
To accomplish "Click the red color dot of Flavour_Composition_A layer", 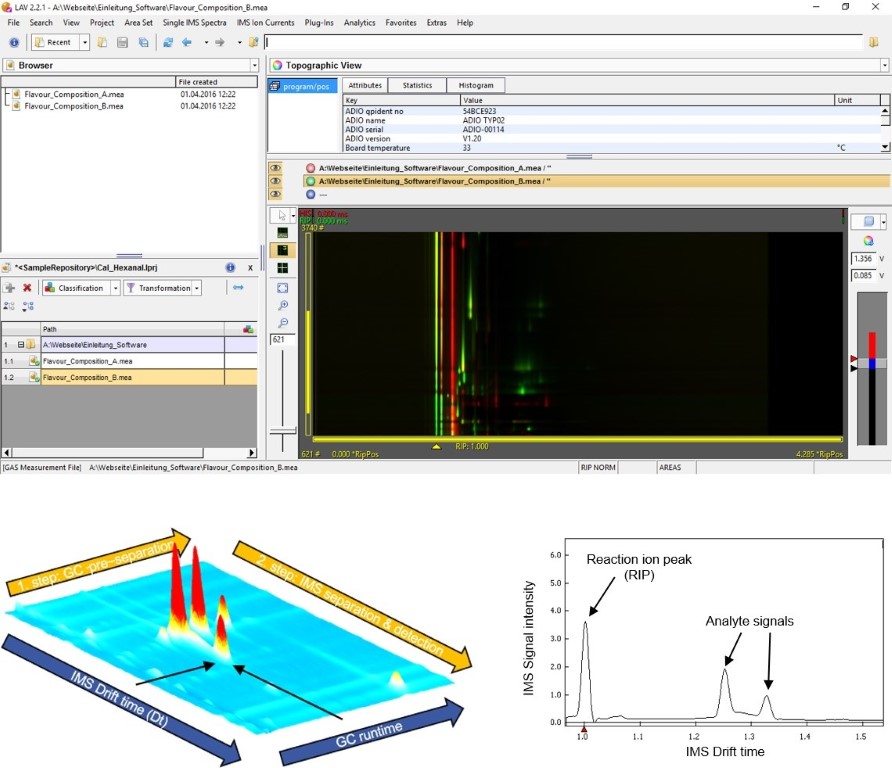I will [x=311, y=168].
